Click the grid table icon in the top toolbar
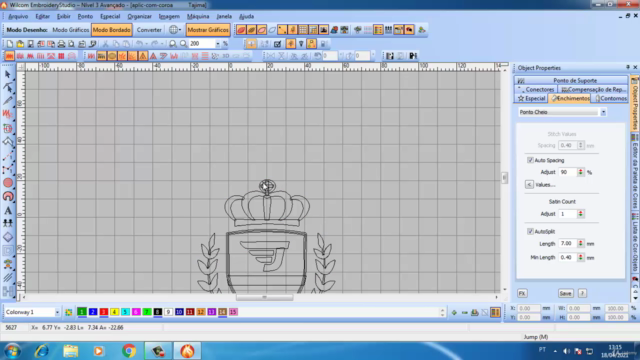The height and width of the screenshot is (360, 640). pos(303,30)
